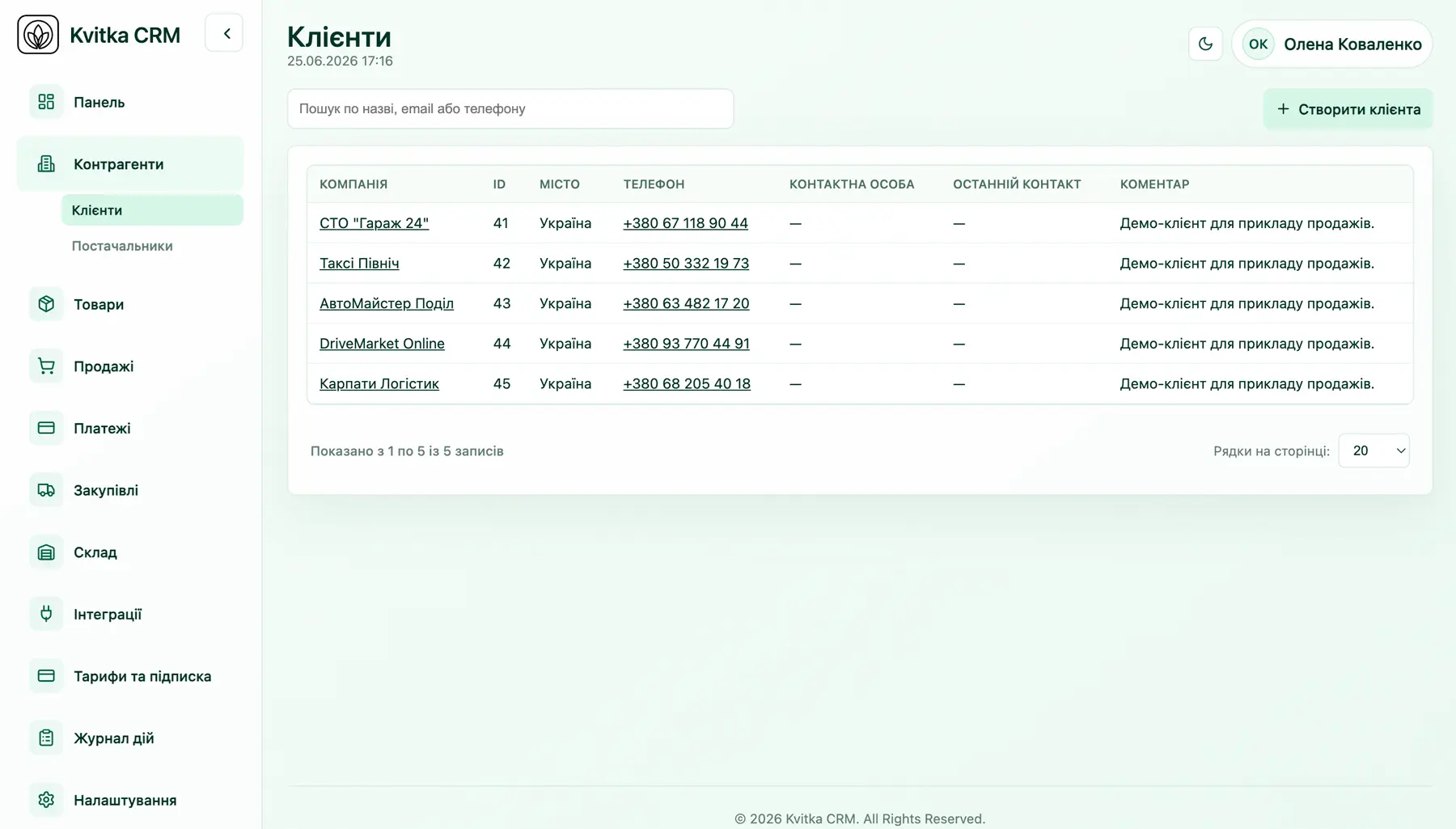The image size is (1456, 829).
Task: Click ID cell 45
Action: 502,383
